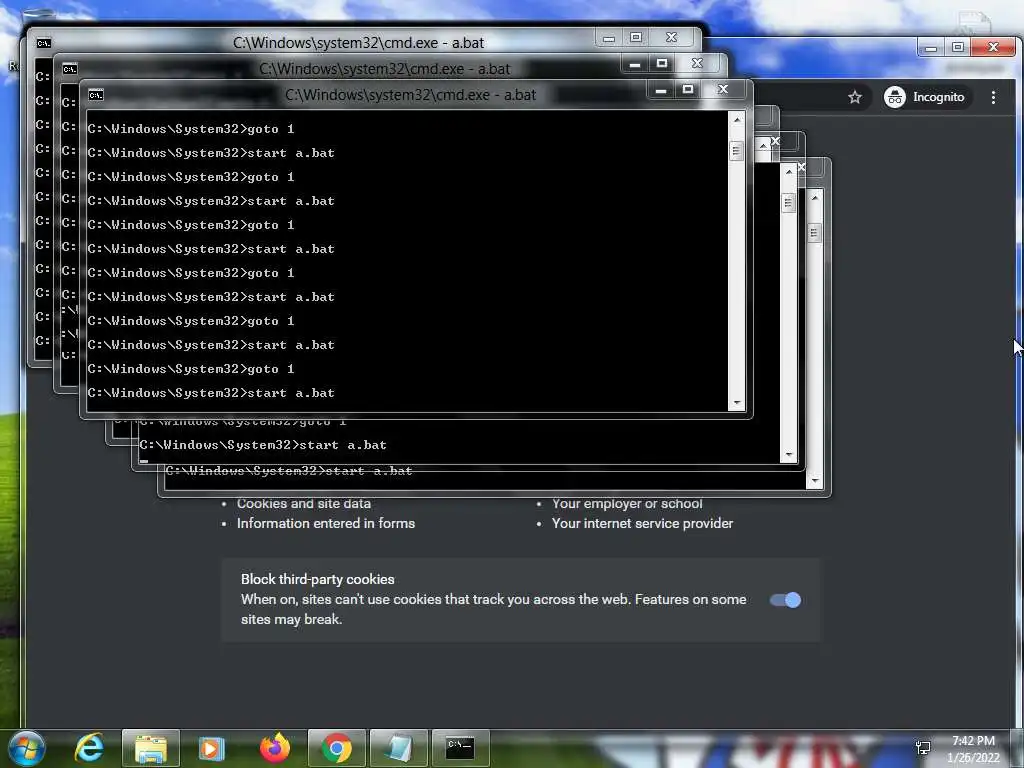The height and width of the screenshot is (768, 1024).
Task: Click the rearmost cmd window title text
Action: click(358, 43)
